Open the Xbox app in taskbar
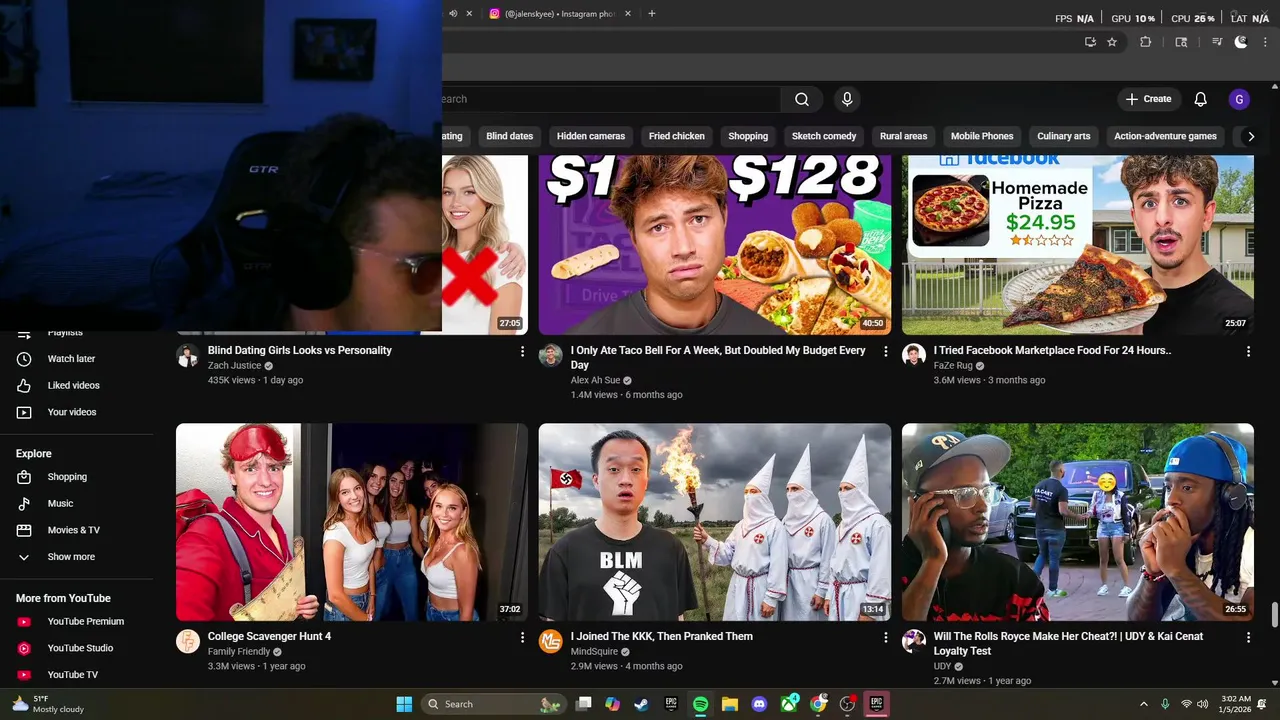Image resolution: width=1280 pixels, height=720 pixels. 789,704
